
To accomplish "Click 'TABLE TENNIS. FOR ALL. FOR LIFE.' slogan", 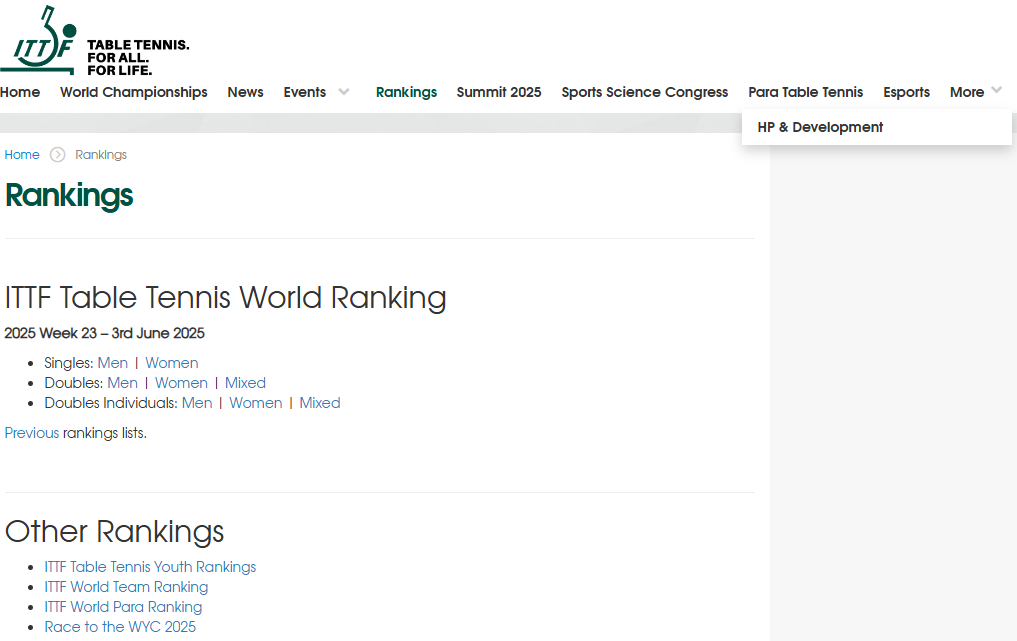I will pos(138,57).
